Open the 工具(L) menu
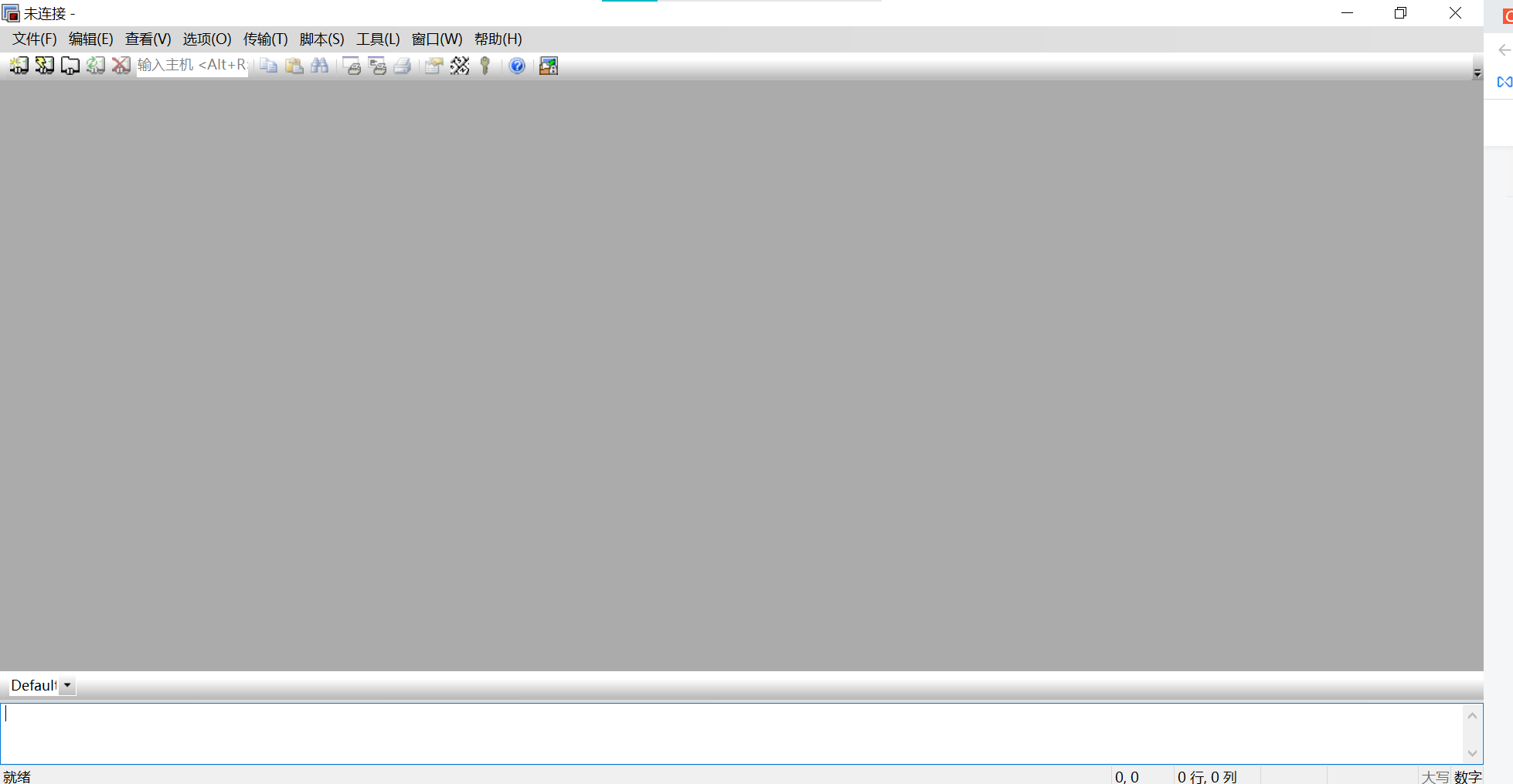The image size is (1513, 784). coord(378,39)
